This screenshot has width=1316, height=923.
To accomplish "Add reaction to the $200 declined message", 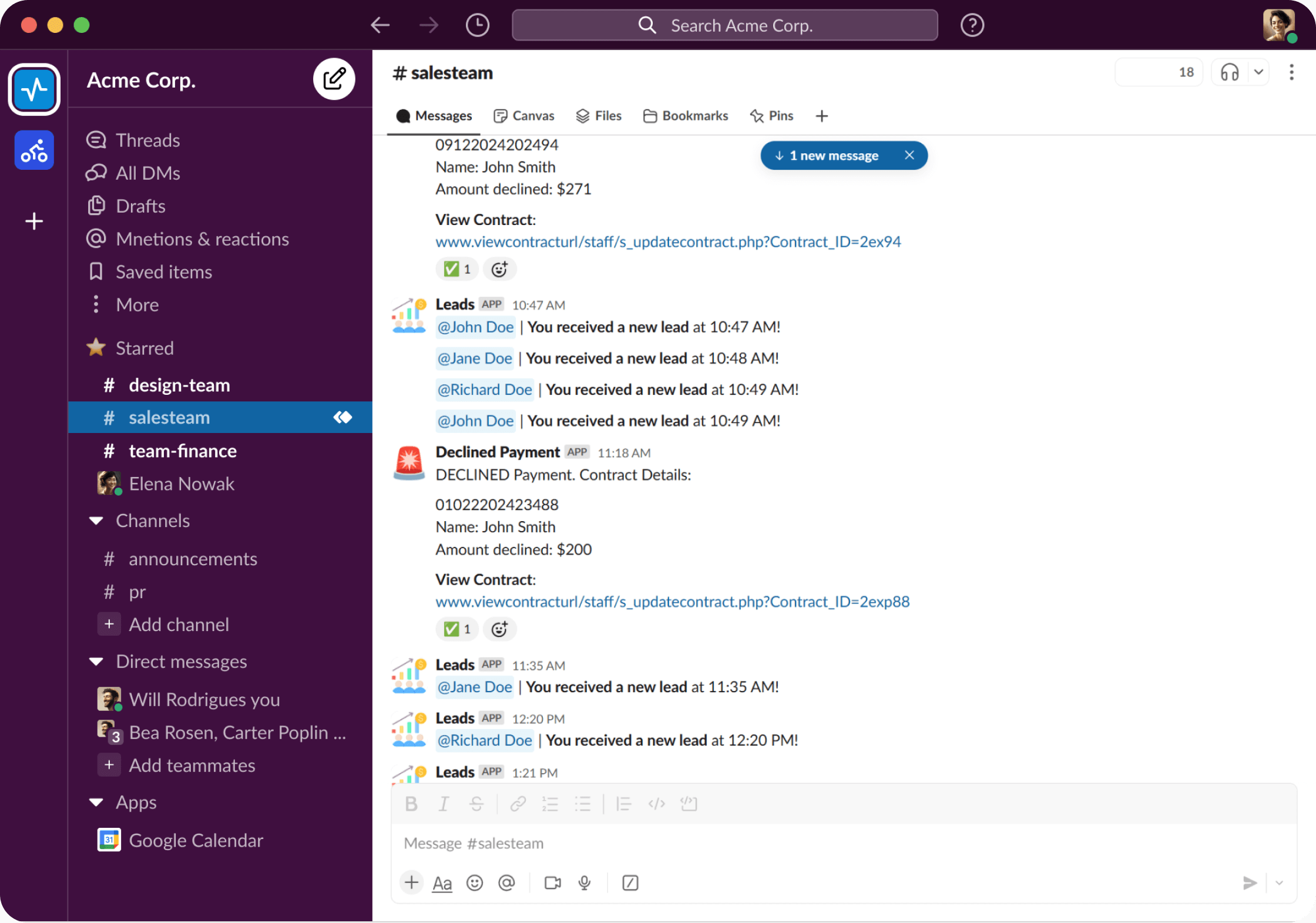I will (499, 629).
